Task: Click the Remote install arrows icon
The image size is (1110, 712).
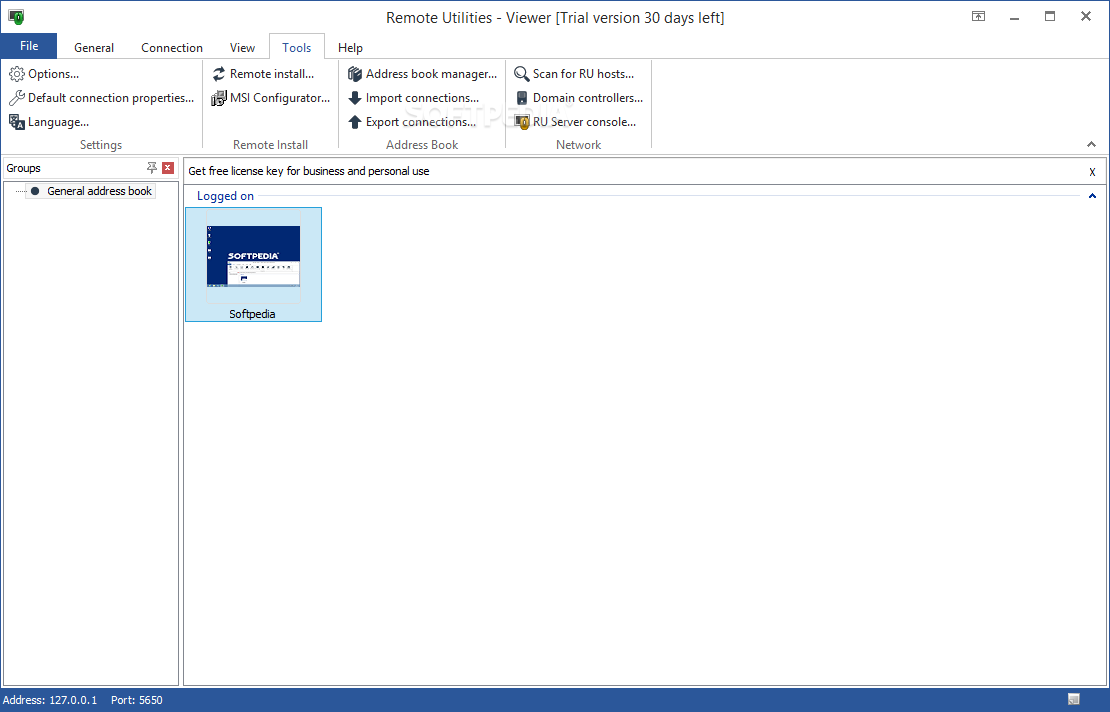Action: 219,74
